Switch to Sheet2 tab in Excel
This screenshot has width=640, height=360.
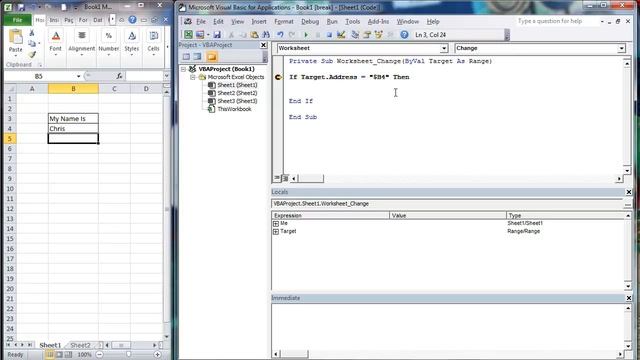(x=80, y=345)
